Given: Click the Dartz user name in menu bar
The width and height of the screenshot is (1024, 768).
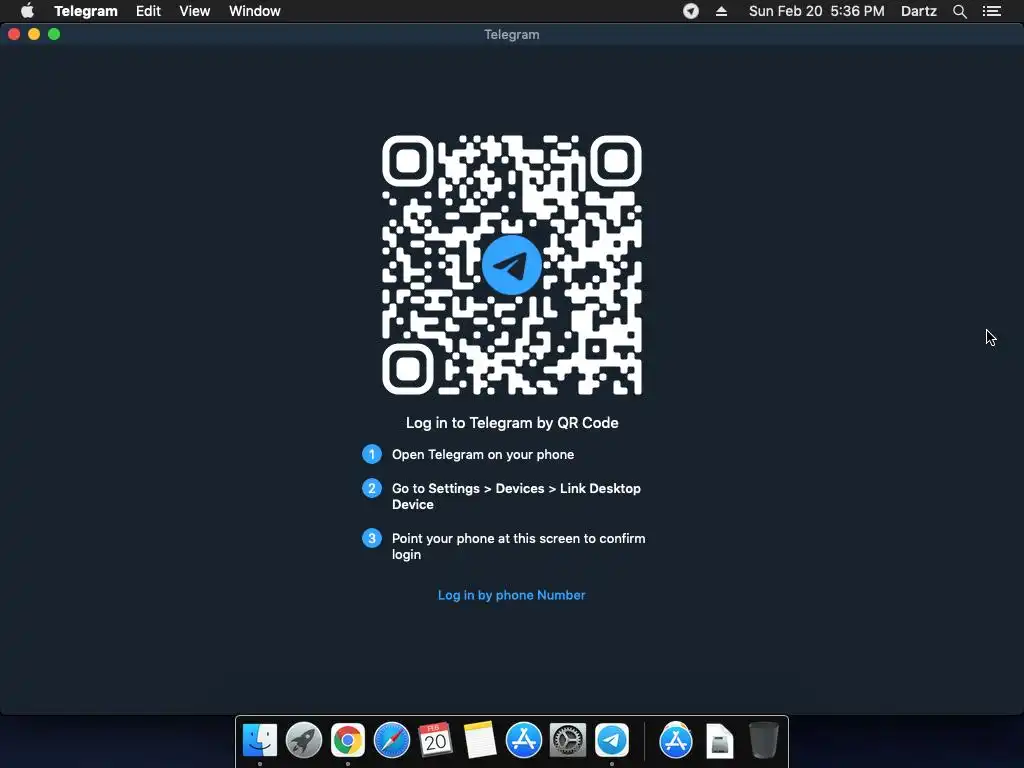Looking at the screenshot, I should click(x=919, y=11).
